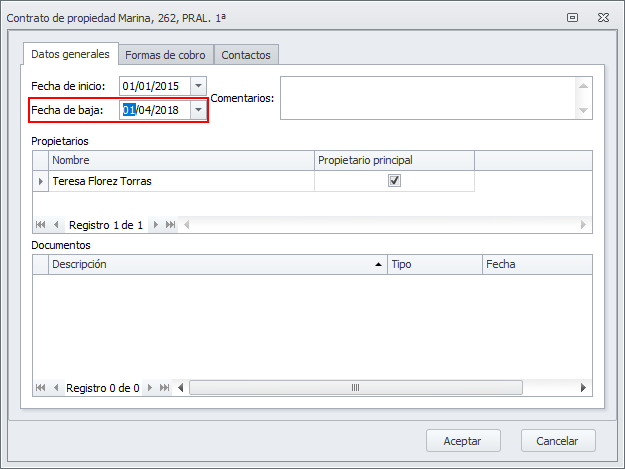Image resolution: width=625 pixels, height=469 pixels.
Task: Go to last record in Propietarios navigator
Action: 170,225
